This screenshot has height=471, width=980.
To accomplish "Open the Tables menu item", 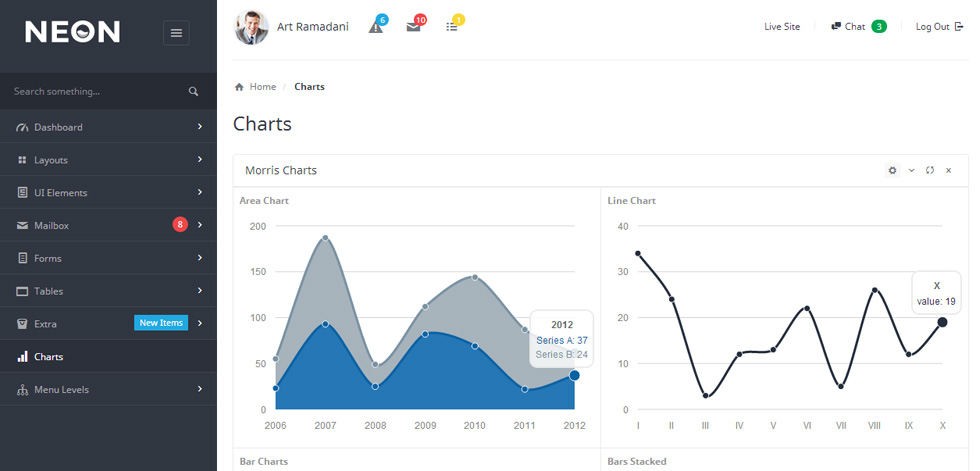I will pos(108,291).
